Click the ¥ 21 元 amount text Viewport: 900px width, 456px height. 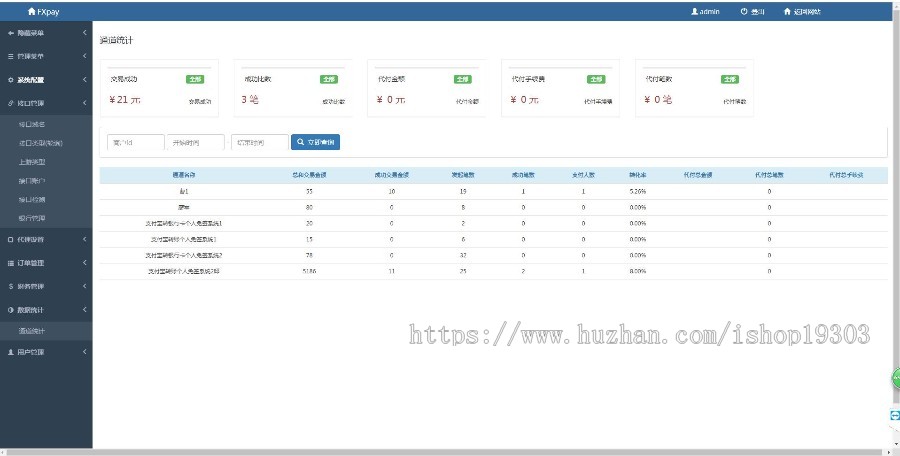pos(125,100)
